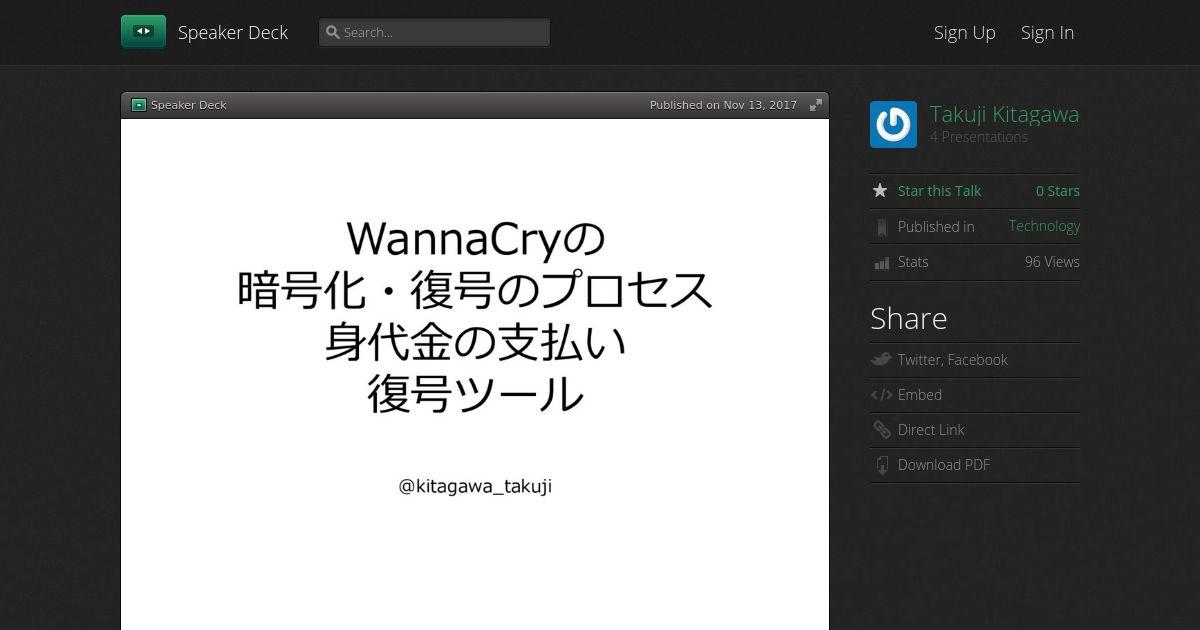Viewport: 1200px width, 630px height.
Task: Open the Embed option
Action: pyautogui.click(x=920, y=395)
